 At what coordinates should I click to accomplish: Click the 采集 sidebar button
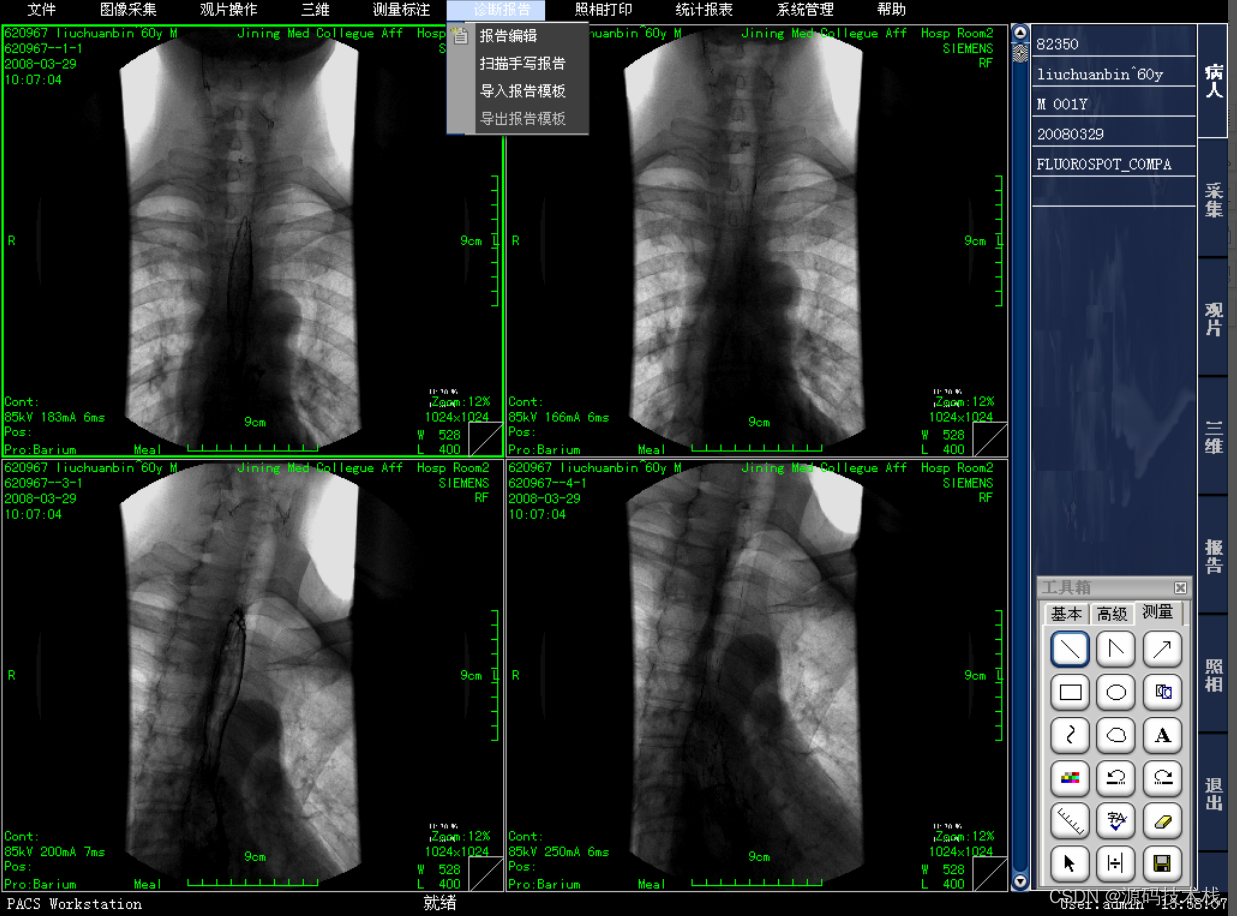click(x=1213, y=199)
